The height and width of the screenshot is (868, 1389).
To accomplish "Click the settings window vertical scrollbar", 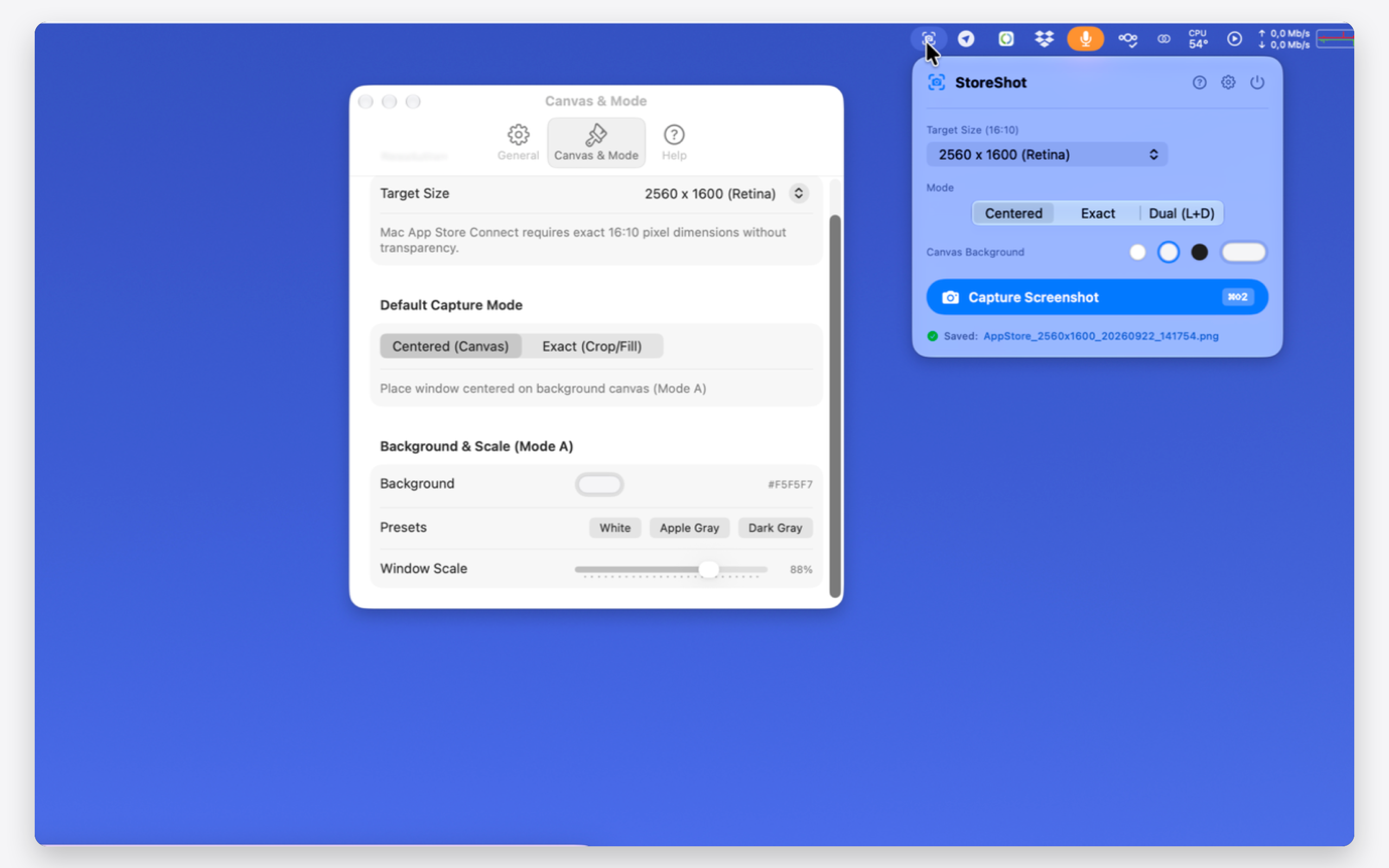I will pyautogui.click(x=834, y=405).
